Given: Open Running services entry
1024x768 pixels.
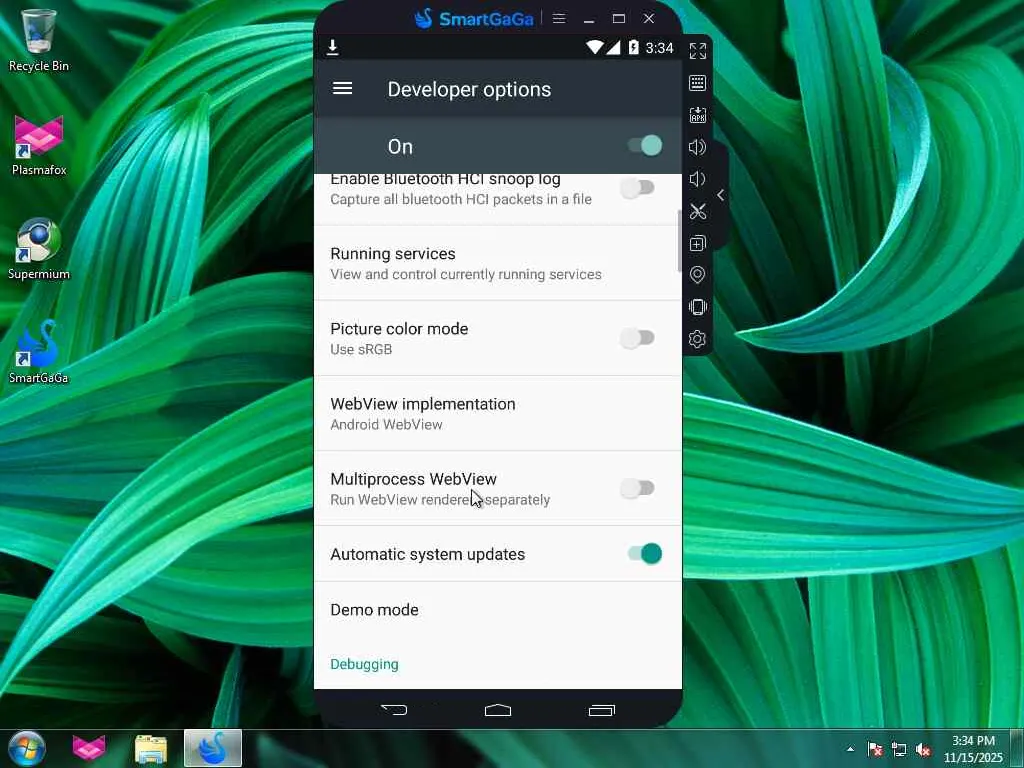Looking at the screenshot, I should (x=498, y=263).
